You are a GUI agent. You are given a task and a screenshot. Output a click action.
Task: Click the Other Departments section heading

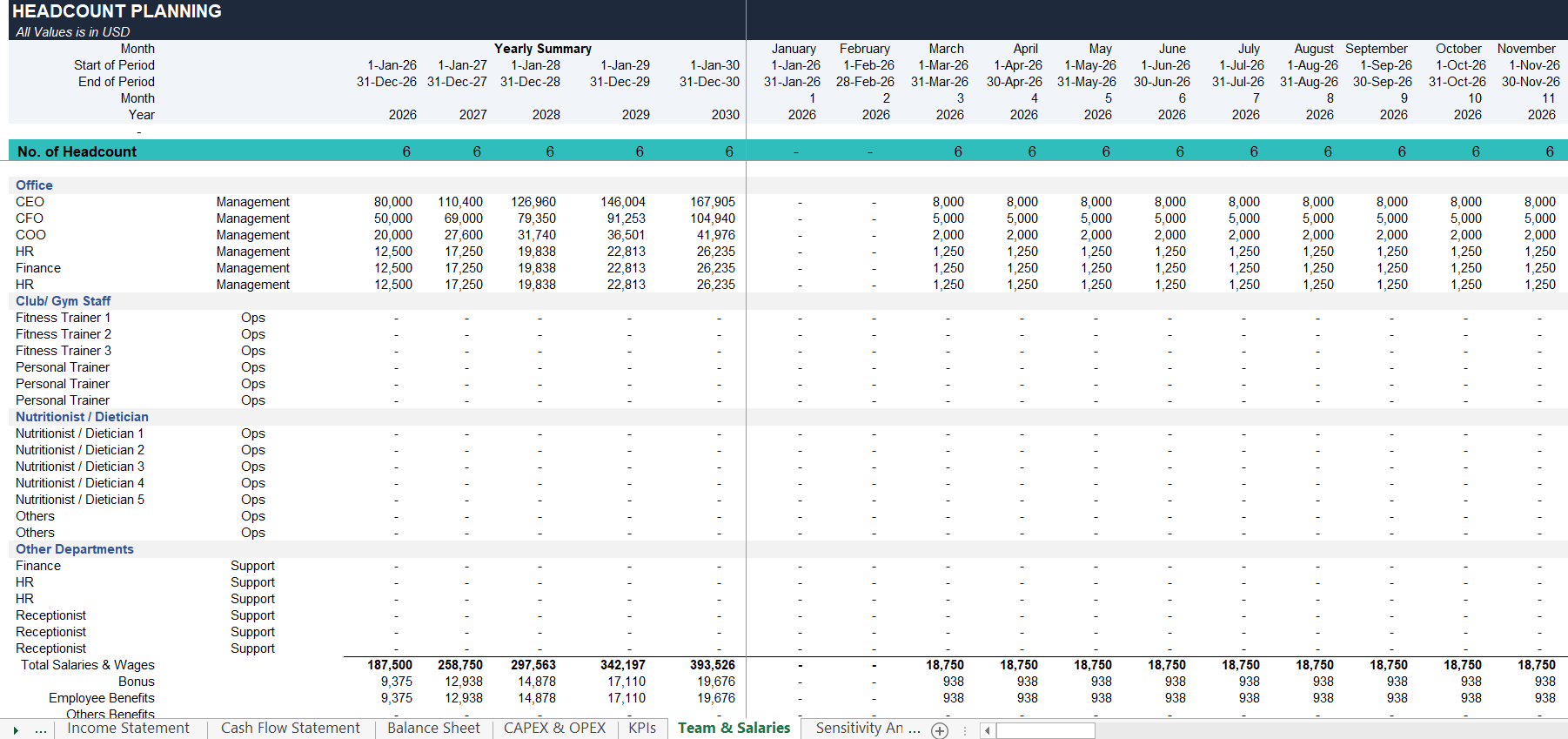pos(75,549)
